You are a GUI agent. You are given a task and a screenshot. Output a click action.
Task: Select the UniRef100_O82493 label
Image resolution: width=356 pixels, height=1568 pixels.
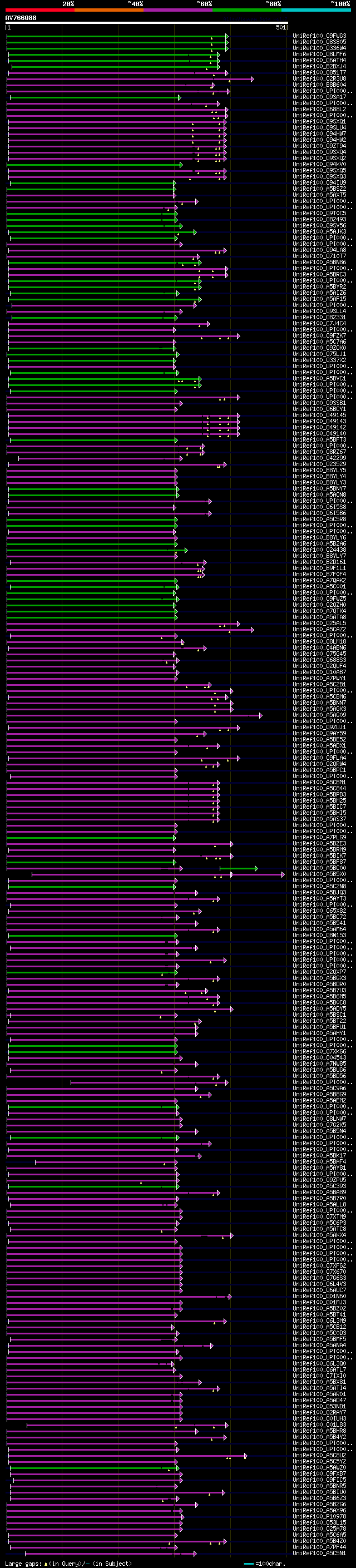[319, 219]
